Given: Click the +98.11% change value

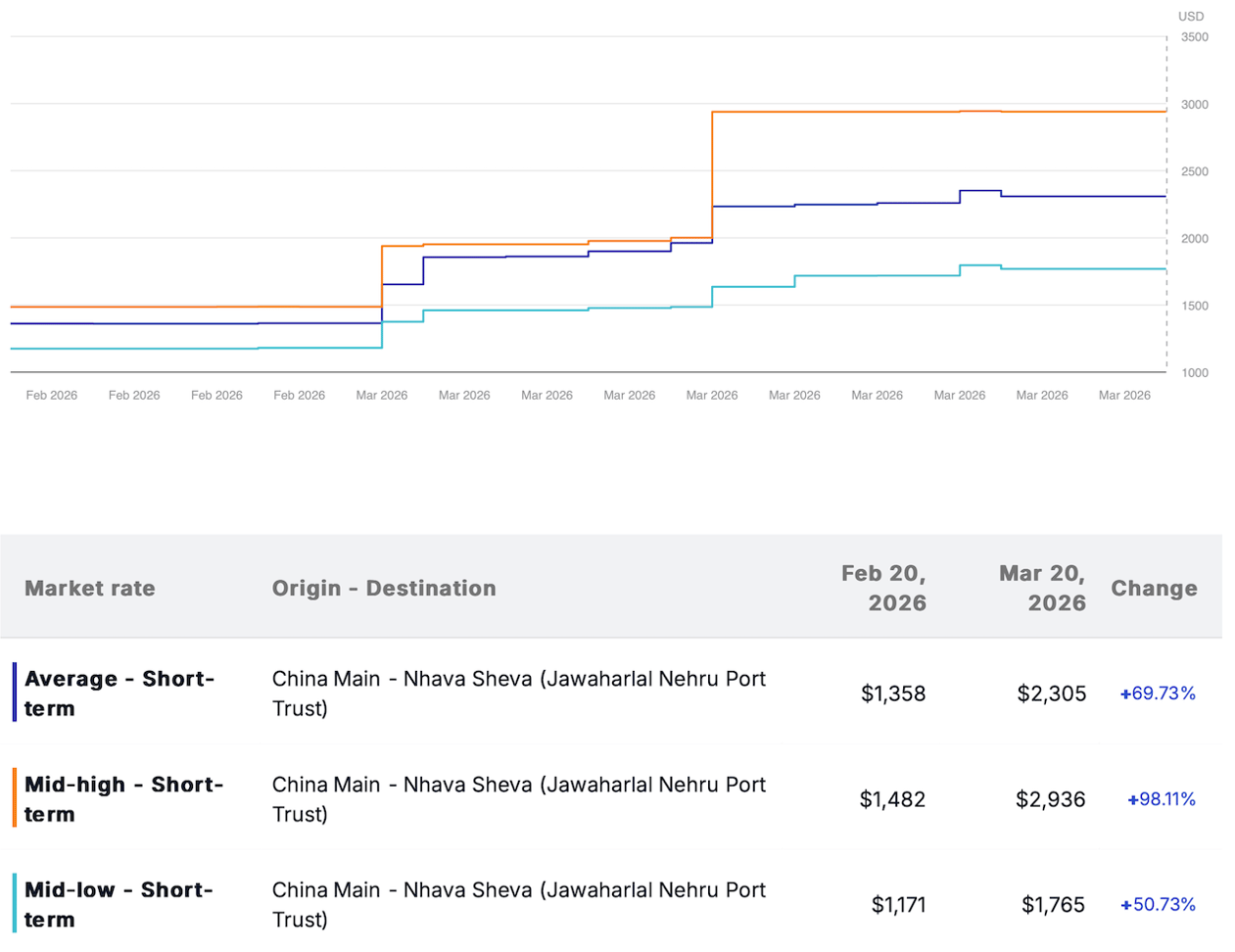Looking at the screenshot, I should [1161, 799].
